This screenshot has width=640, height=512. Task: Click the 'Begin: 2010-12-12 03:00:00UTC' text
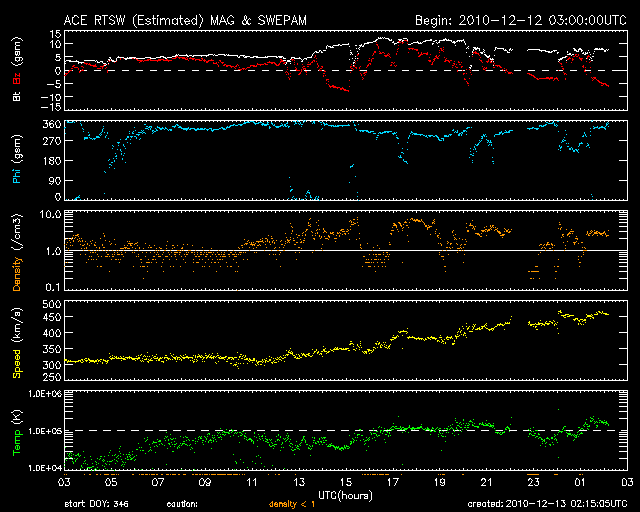[x=521, y=20]
